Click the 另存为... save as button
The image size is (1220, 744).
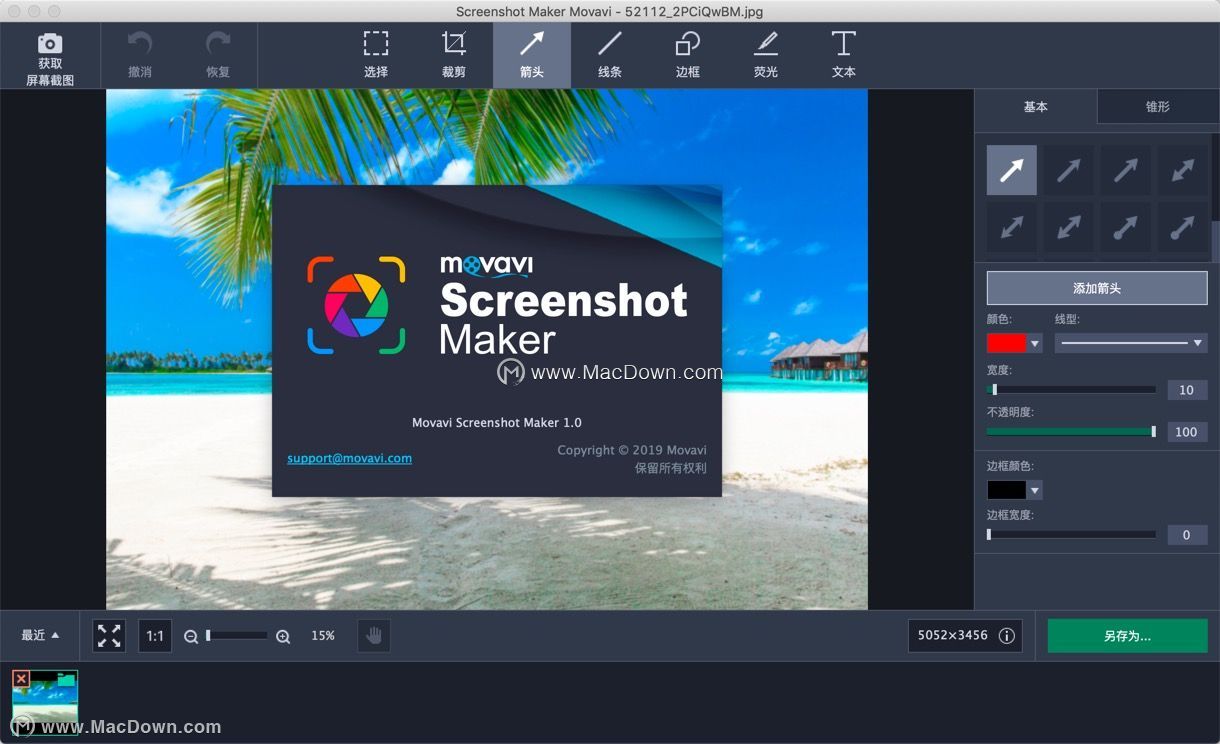pyautogui.click(x=1127, y=636)
